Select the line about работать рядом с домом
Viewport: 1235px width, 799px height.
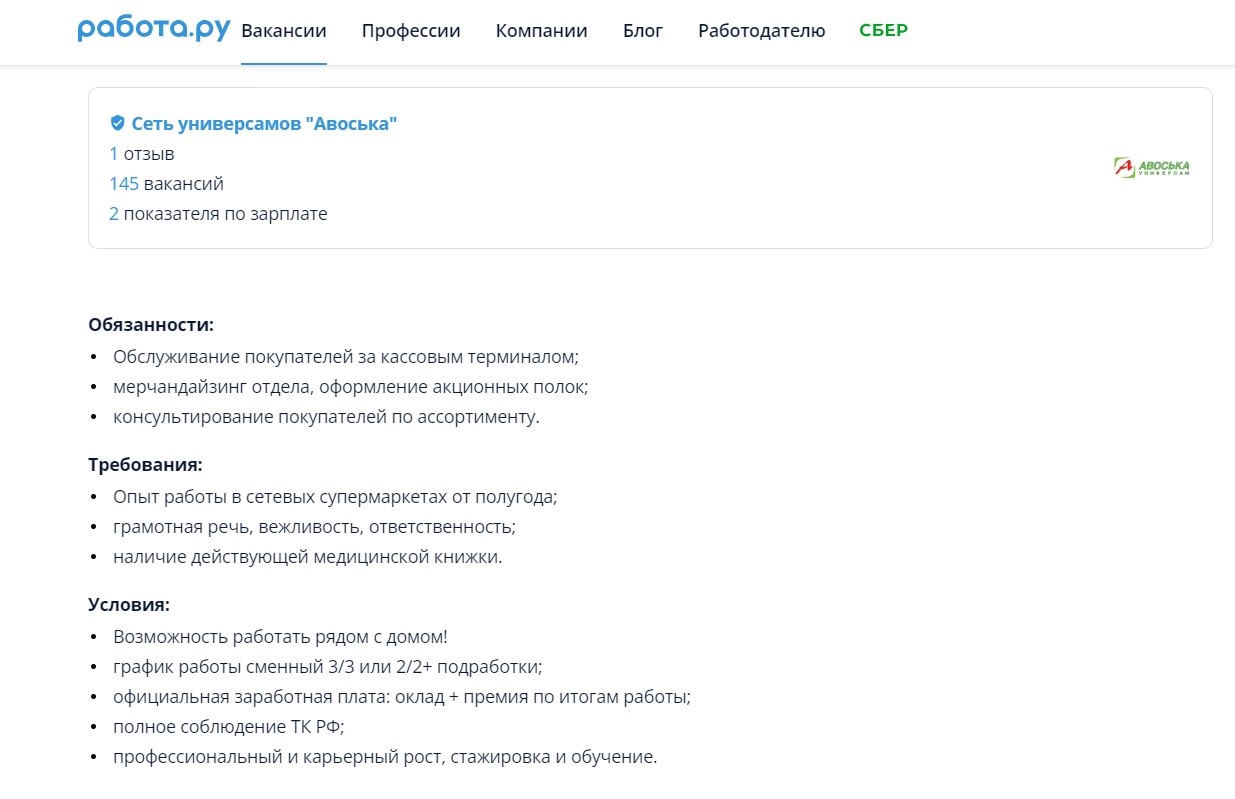281,636
